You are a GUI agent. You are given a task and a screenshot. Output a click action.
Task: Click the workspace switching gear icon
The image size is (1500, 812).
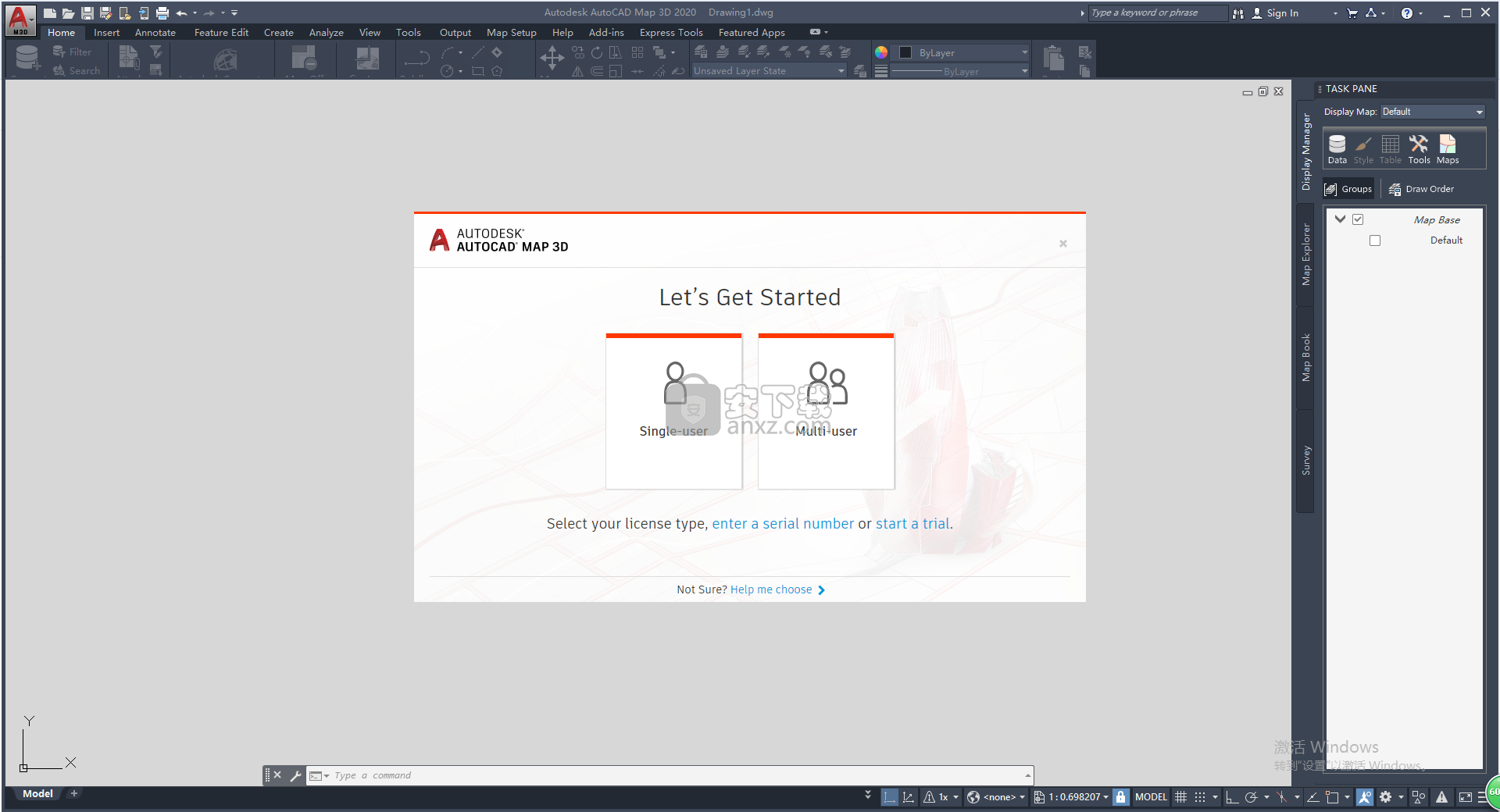click(x=1385, y=797)
